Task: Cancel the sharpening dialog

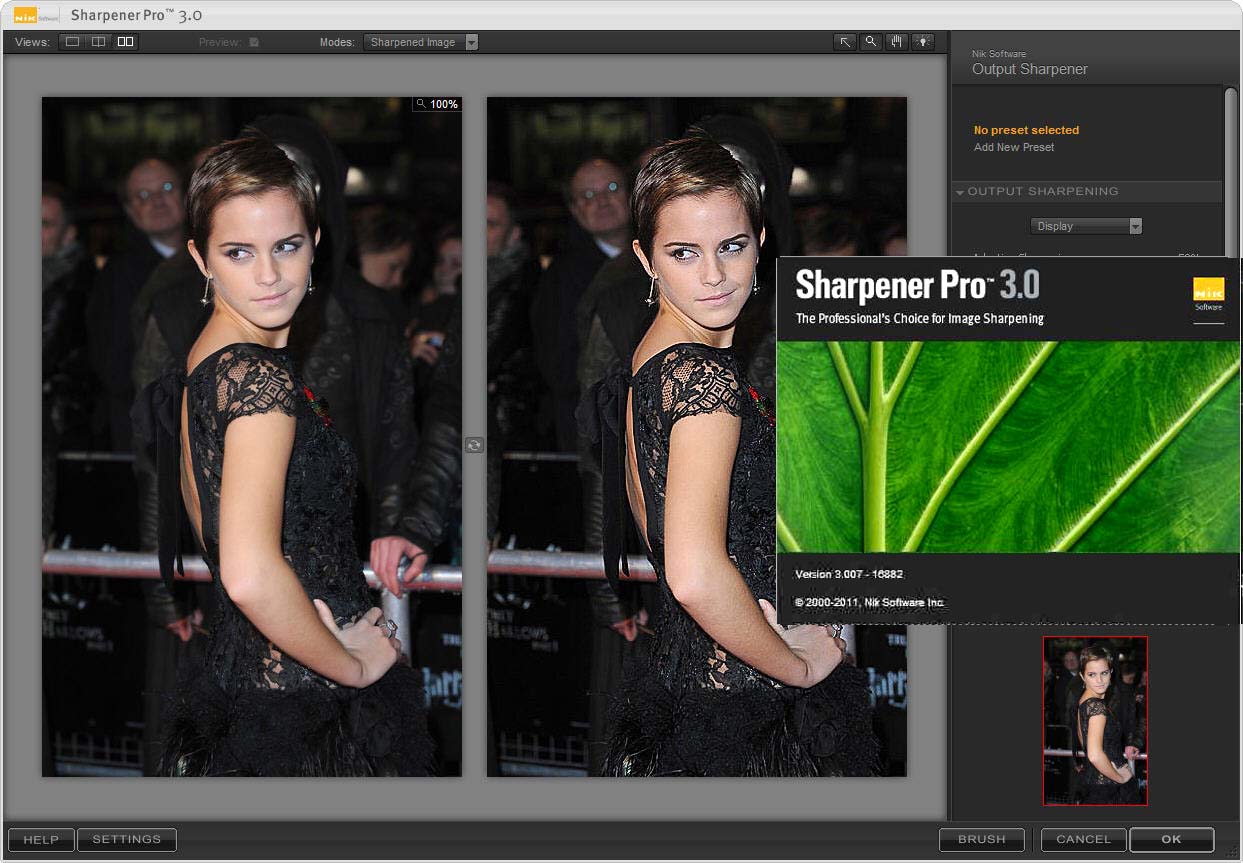Action: pyautogui.click(x=1084, y=840)
